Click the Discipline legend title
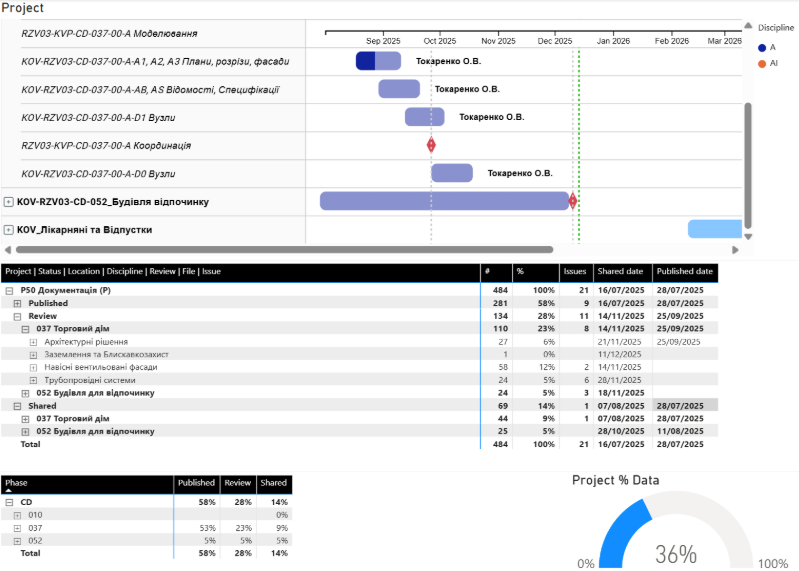The height and width of the screenshot is (571, 799). point(776,28)
